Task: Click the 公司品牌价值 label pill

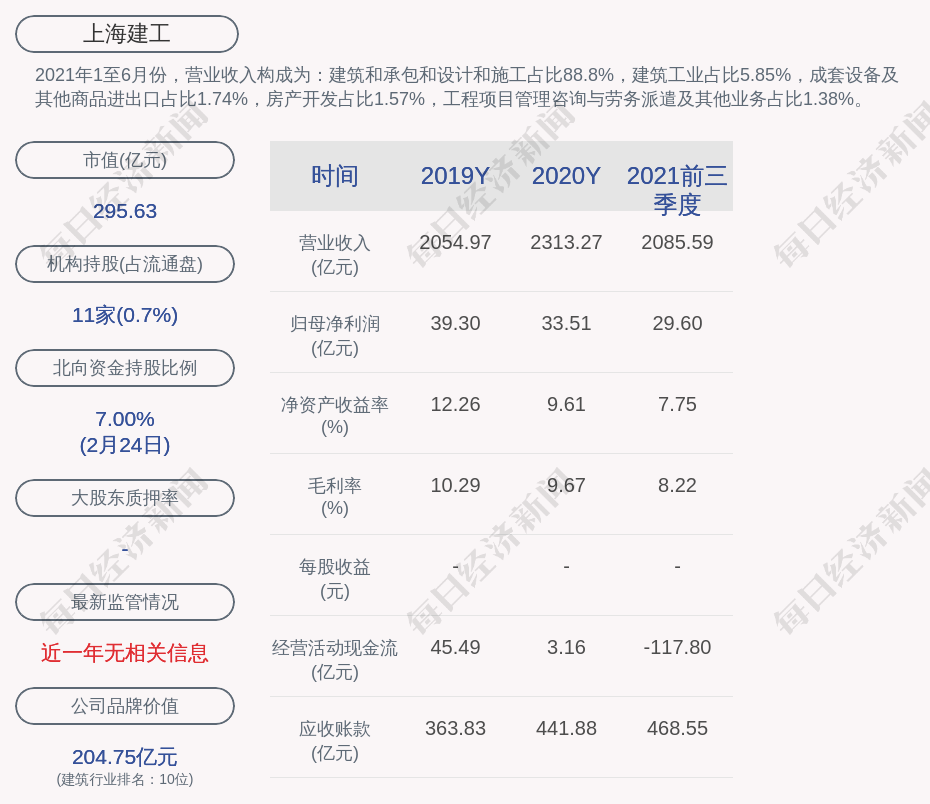Action: 125,706
